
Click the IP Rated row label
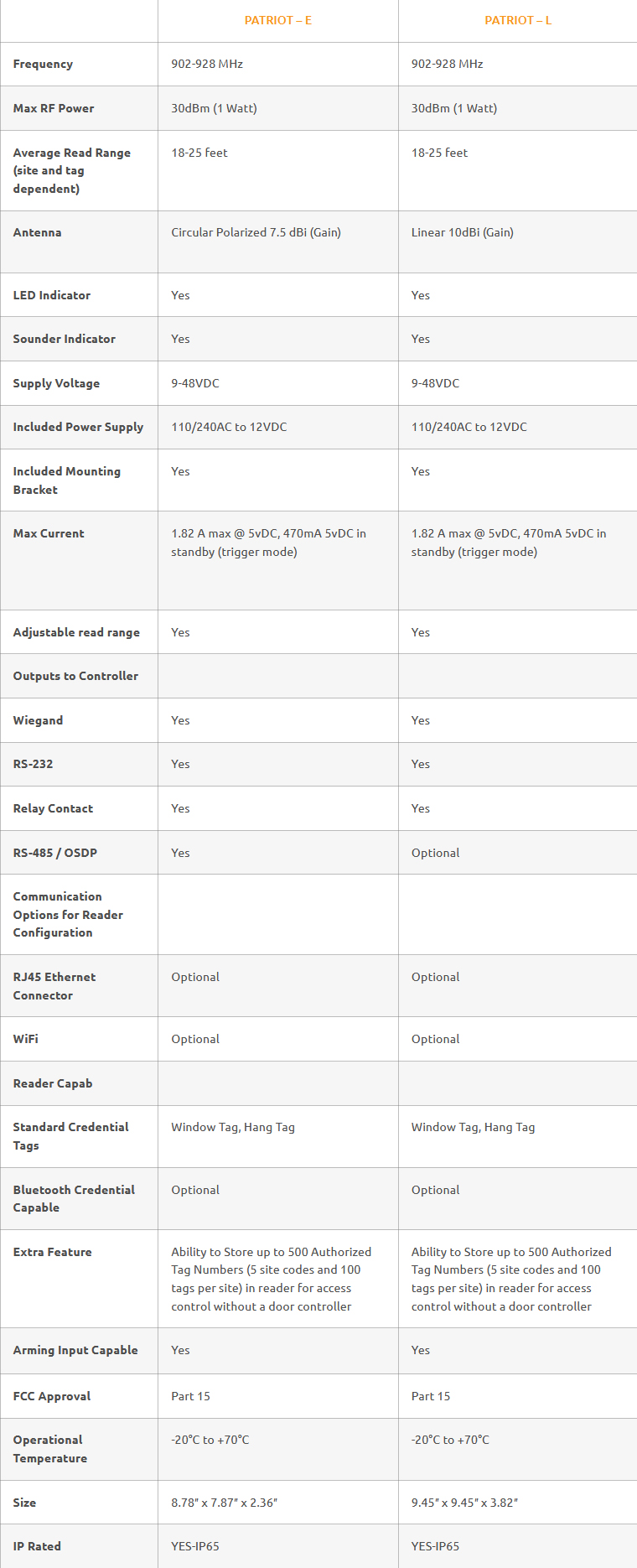pyautogui.click(x=37, y=1546)
